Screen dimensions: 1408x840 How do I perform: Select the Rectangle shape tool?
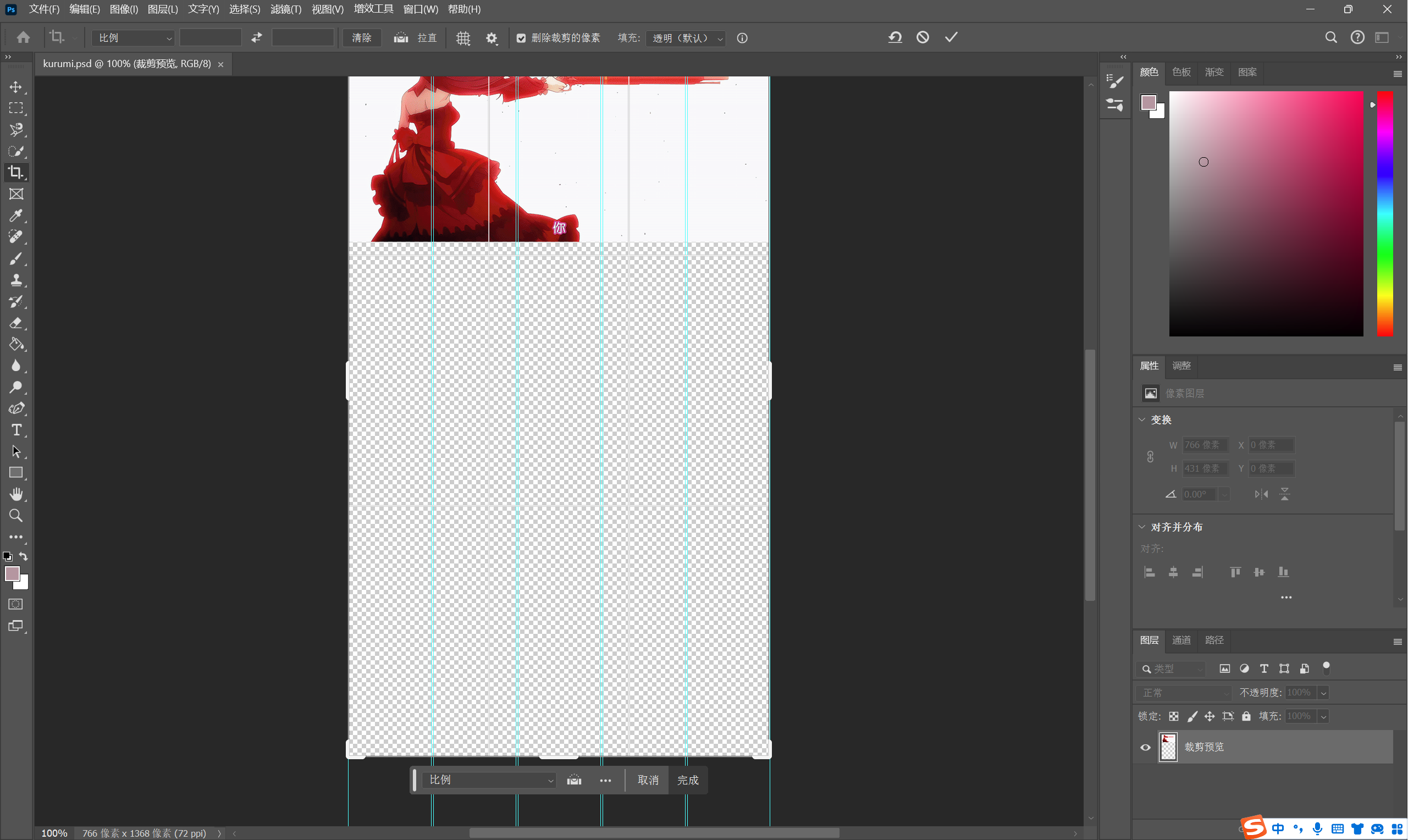pyautogui.click(x=16, y=473)
